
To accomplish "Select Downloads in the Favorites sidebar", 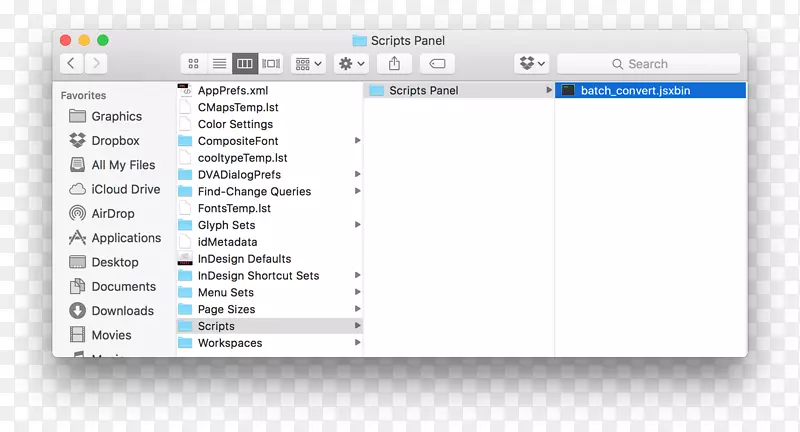I will point(122,311).
